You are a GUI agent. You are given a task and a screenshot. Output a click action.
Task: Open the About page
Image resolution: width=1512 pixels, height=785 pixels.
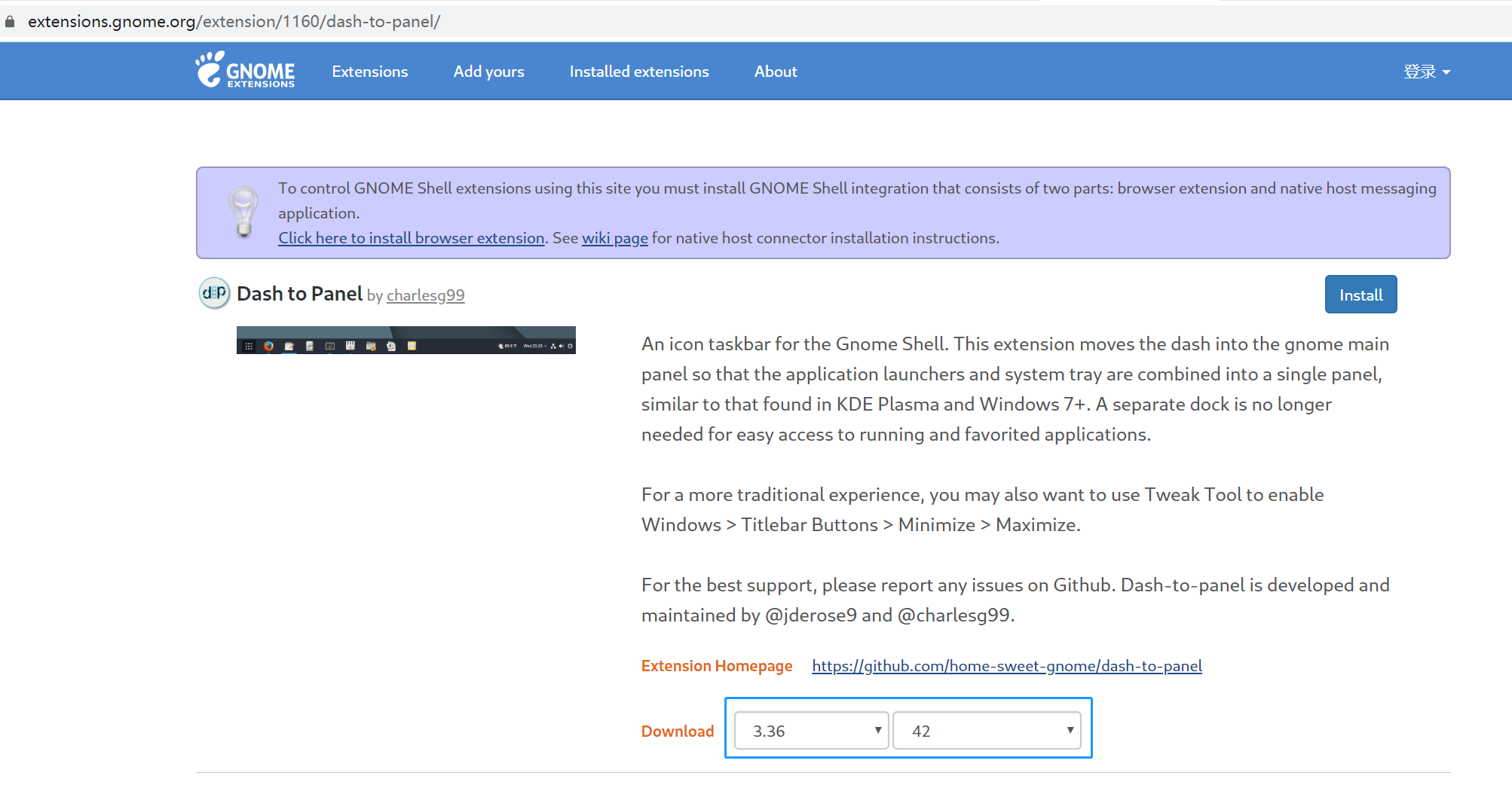(776, 72)
